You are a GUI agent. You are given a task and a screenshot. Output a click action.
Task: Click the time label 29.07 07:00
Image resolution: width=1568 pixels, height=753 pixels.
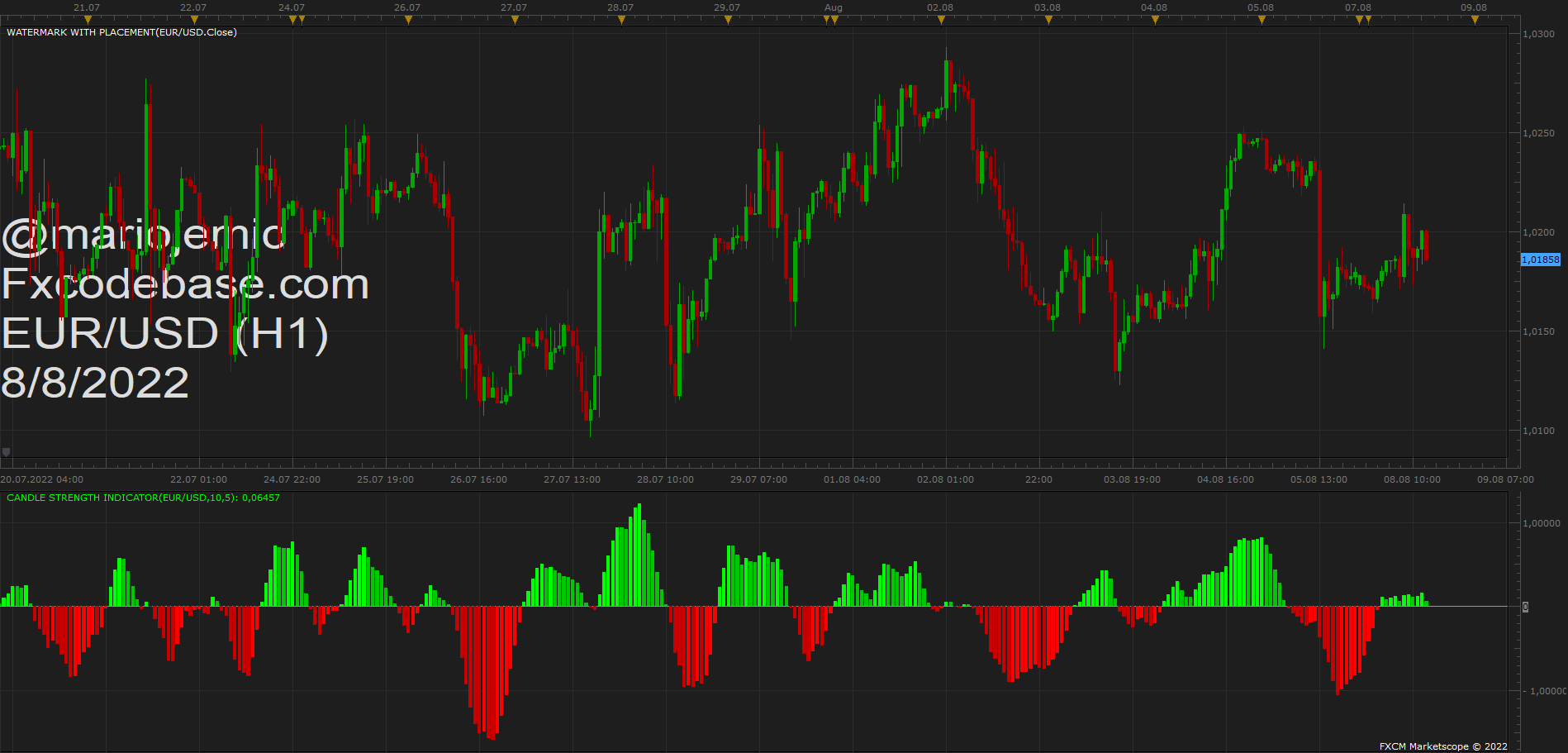tap(759, 479)
